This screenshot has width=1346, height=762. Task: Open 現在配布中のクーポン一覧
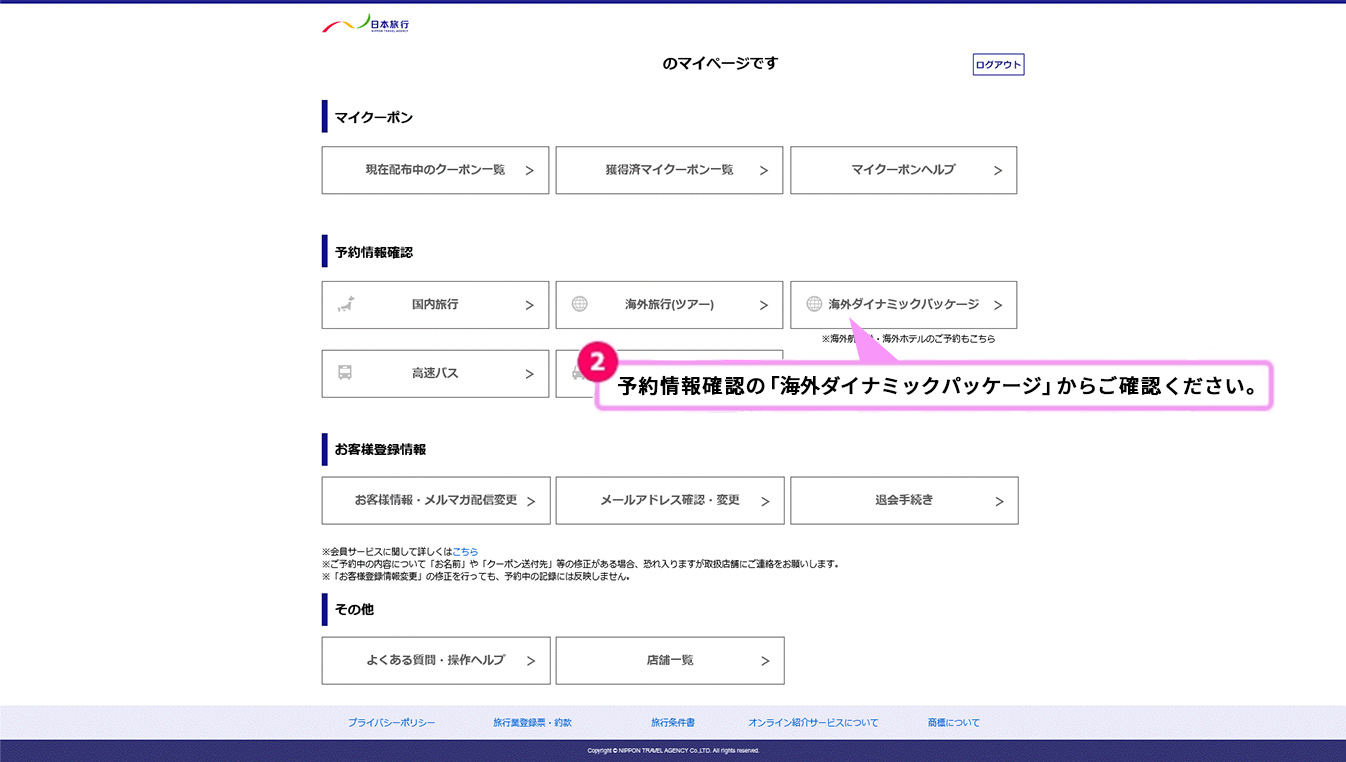tap(435, 170)
